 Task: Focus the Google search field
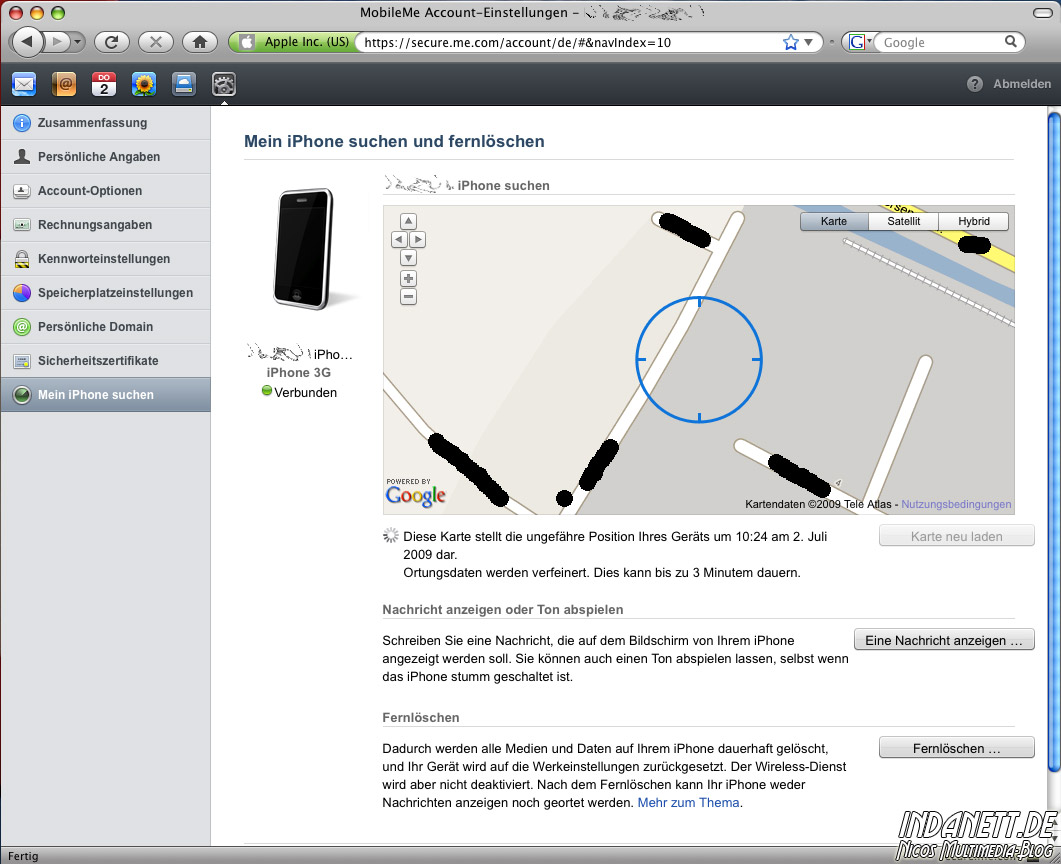click(x=942, y=43)
